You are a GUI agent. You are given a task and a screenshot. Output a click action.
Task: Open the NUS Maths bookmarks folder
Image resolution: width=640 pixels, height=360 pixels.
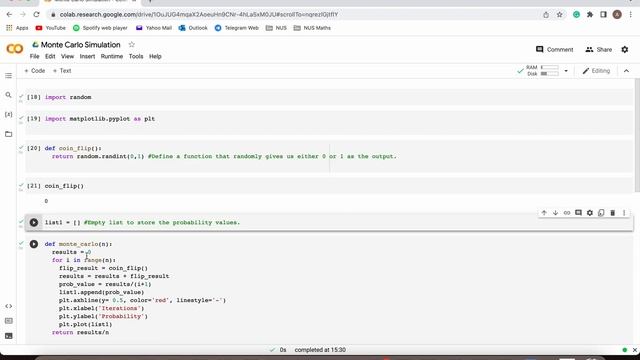click(x=312, y=28)
